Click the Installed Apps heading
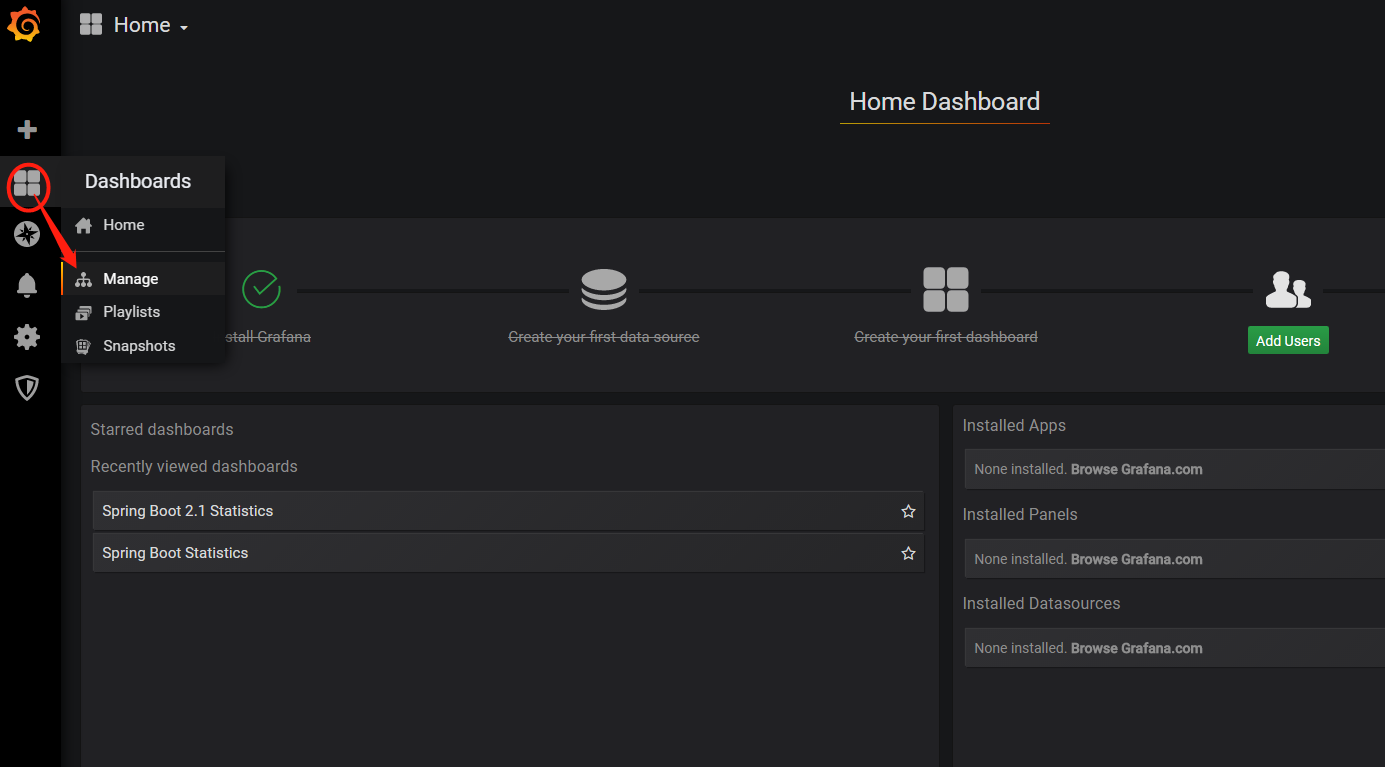Screen dimensions: 1385x767 pyautogui.click(x=1014, y=425)
